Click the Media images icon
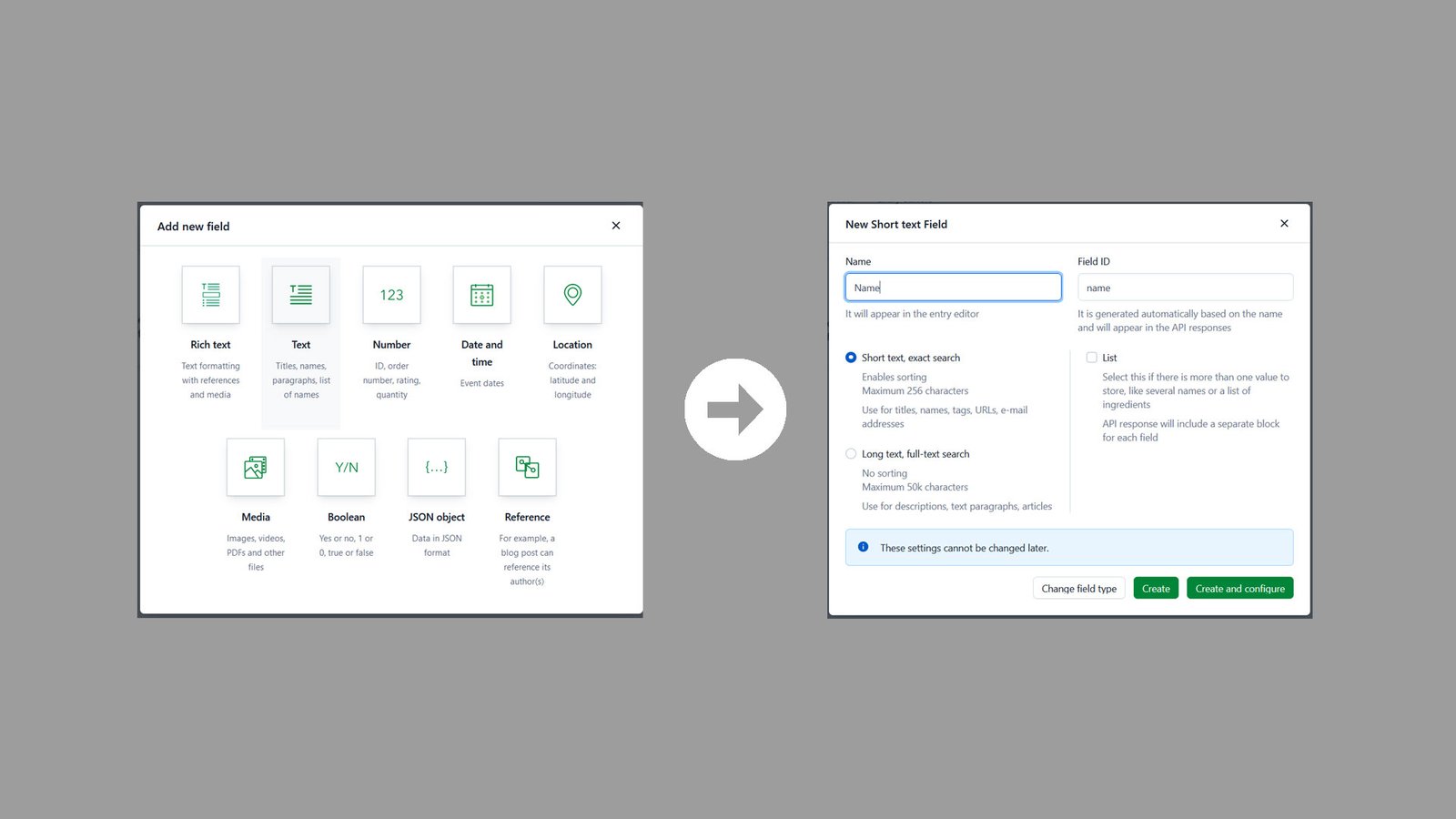 click(256, 467)
